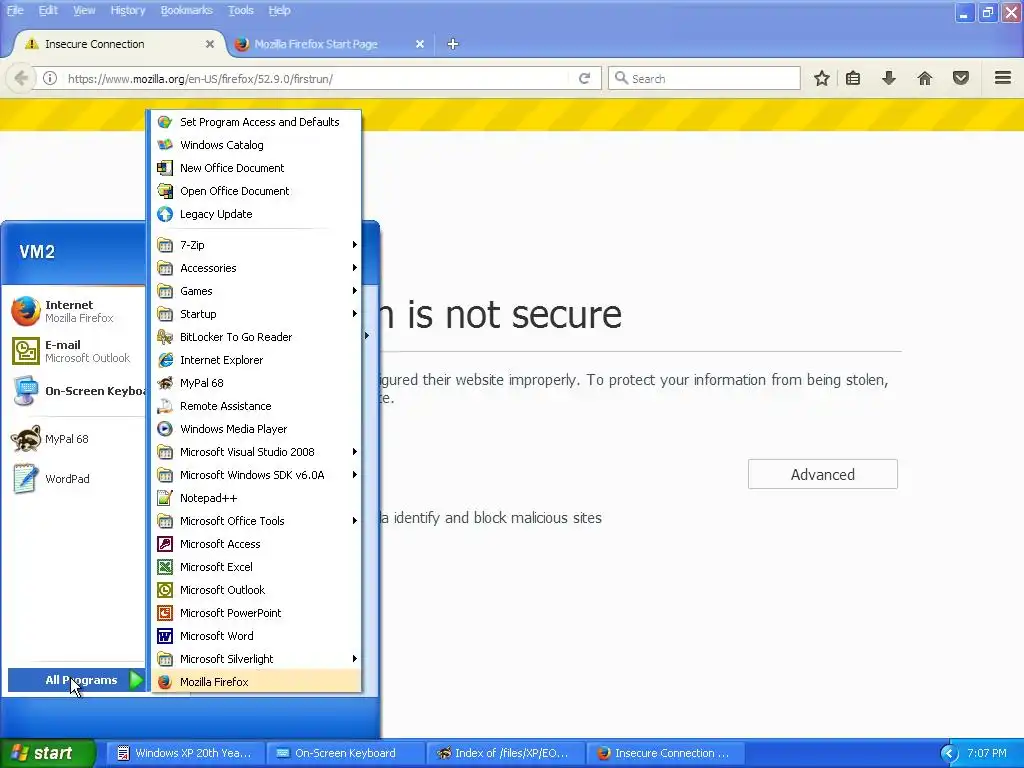
Task: Open Internet Explorer from programs list
Action: pos(257,360)
